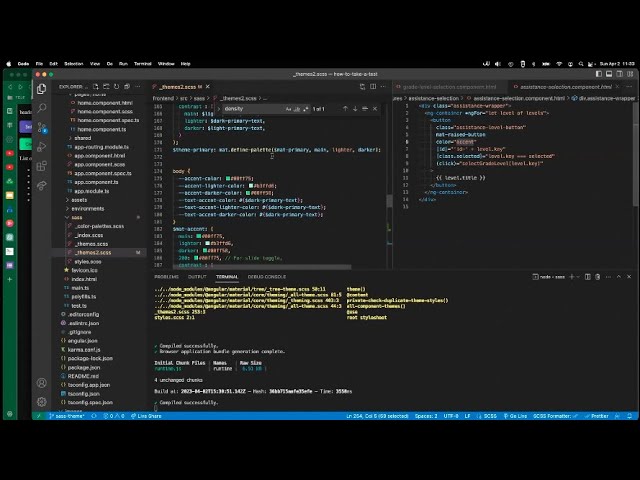Expand the environments folder
The width and height of the screenshot is (640, 480).
coord(99,209)
